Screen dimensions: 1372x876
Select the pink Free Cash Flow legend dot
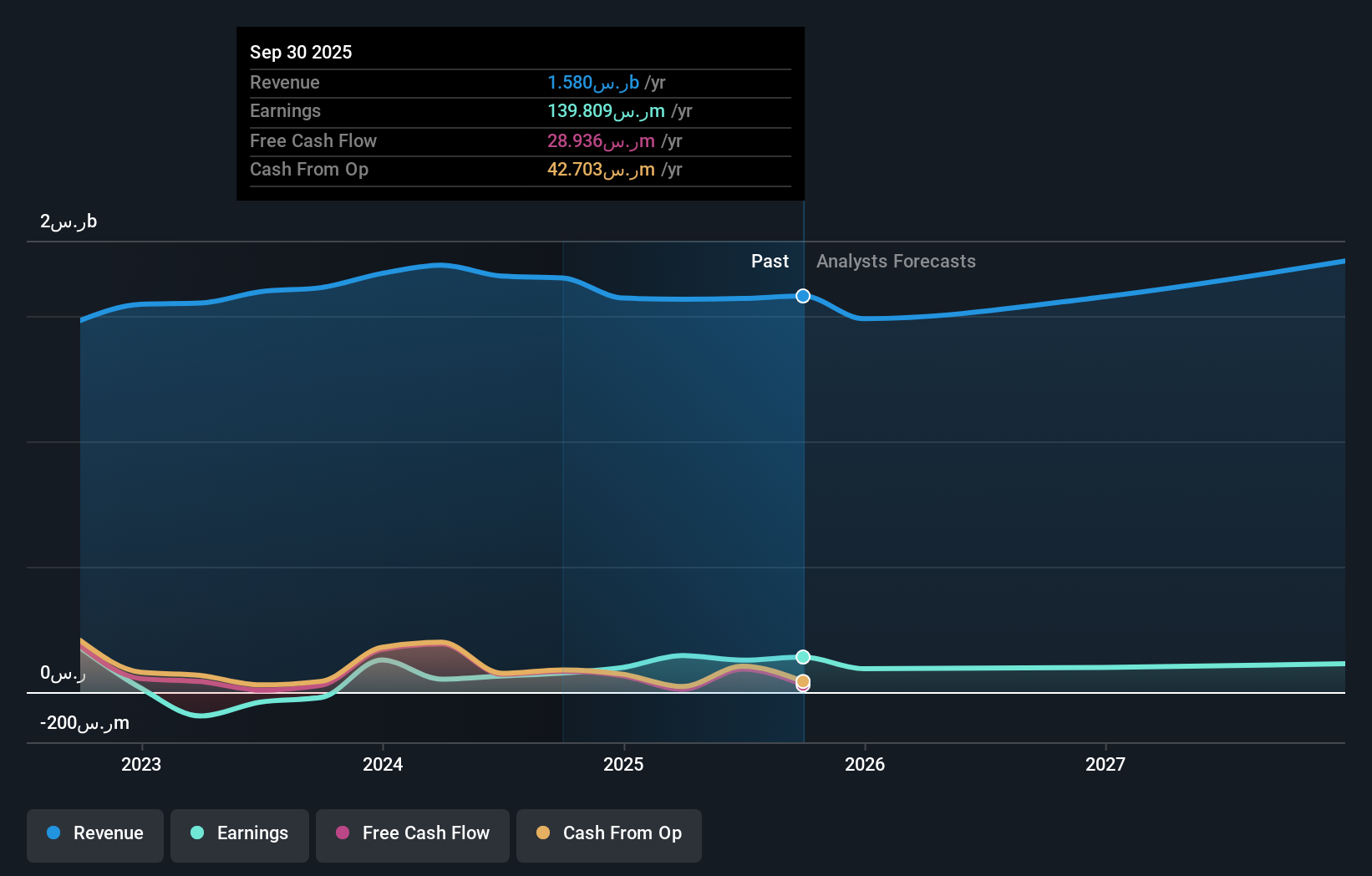[x=342, y=833]
